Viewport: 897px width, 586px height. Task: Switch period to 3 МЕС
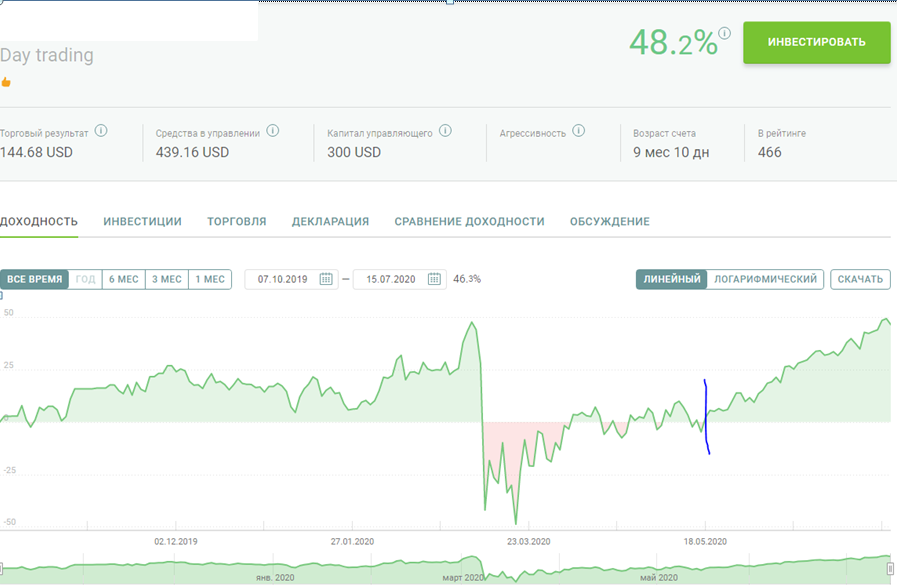(166, 279)
